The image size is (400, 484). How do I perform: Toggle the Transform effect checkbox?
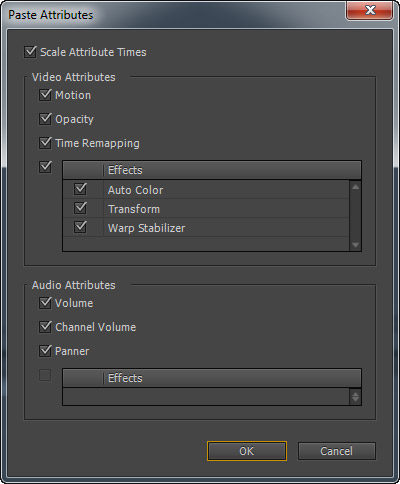click(x=80, y=208)
